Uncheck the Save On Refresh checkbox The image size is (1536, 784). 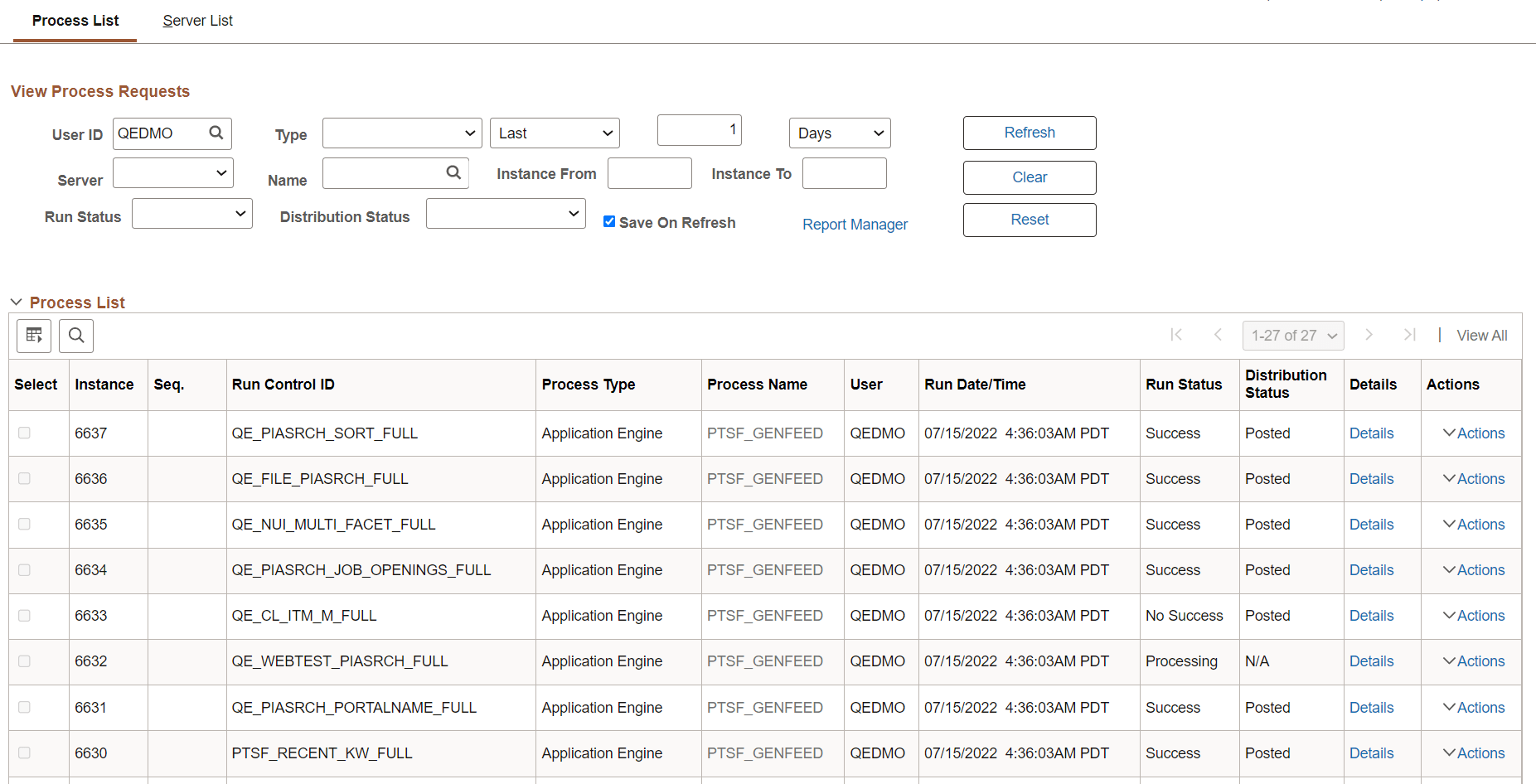pos(609,221)
